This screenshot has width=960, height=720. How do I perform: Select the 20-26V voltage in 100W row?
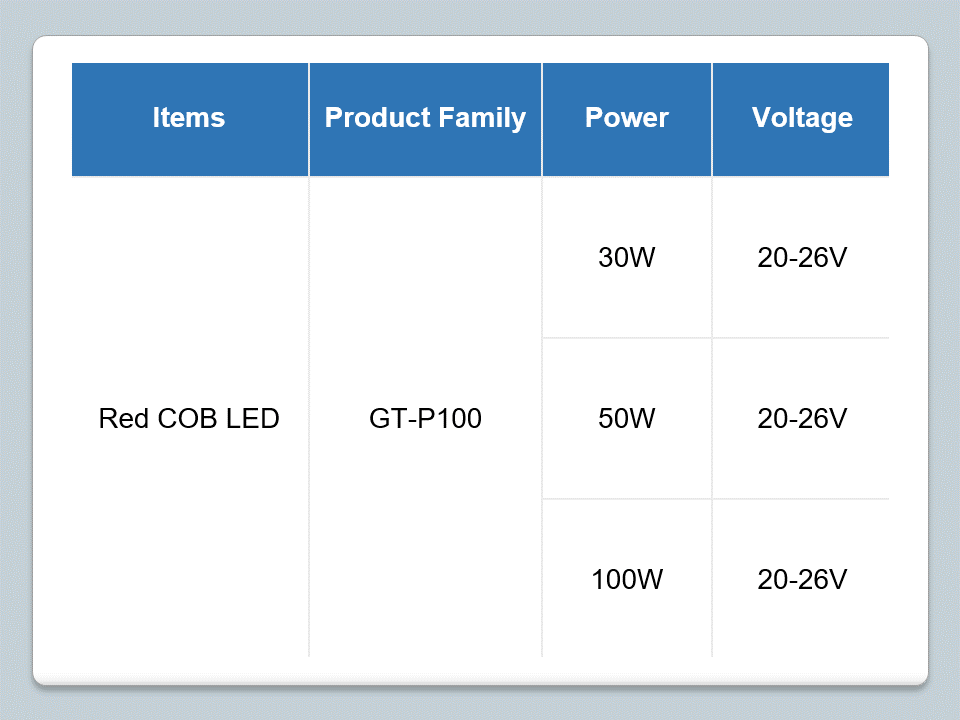tap(801, 579)
